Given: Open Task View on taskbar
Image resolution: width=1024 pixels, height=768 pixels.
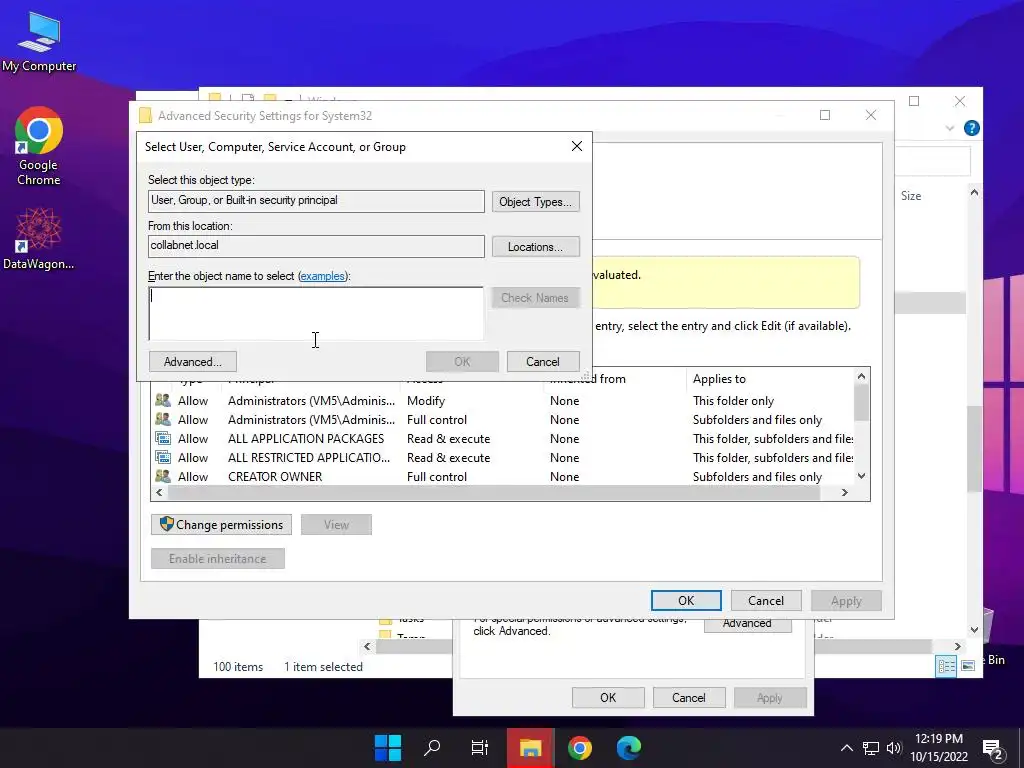Looking at the screenshot, I should (479, 748).
